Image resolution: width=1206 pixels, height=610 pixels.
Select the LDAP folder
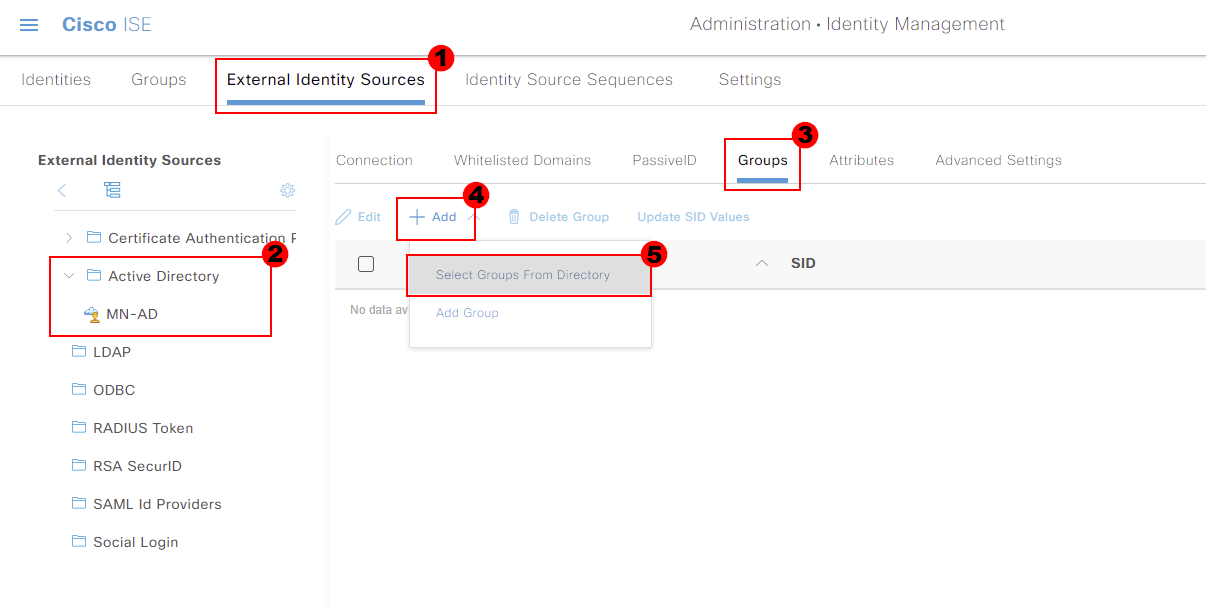[112, 352]
